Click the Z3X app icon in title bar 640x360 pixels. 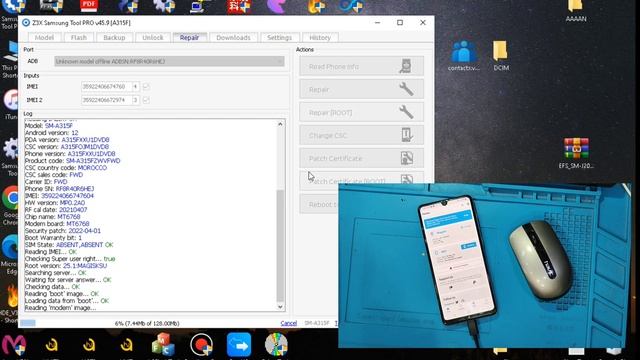pyautogui.click(x=26, y=23)
